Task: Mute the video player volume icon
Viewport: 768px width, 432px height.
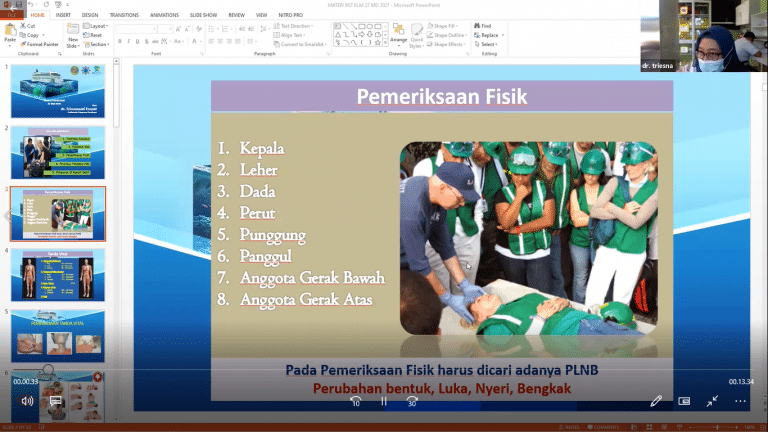Action: 27,401
